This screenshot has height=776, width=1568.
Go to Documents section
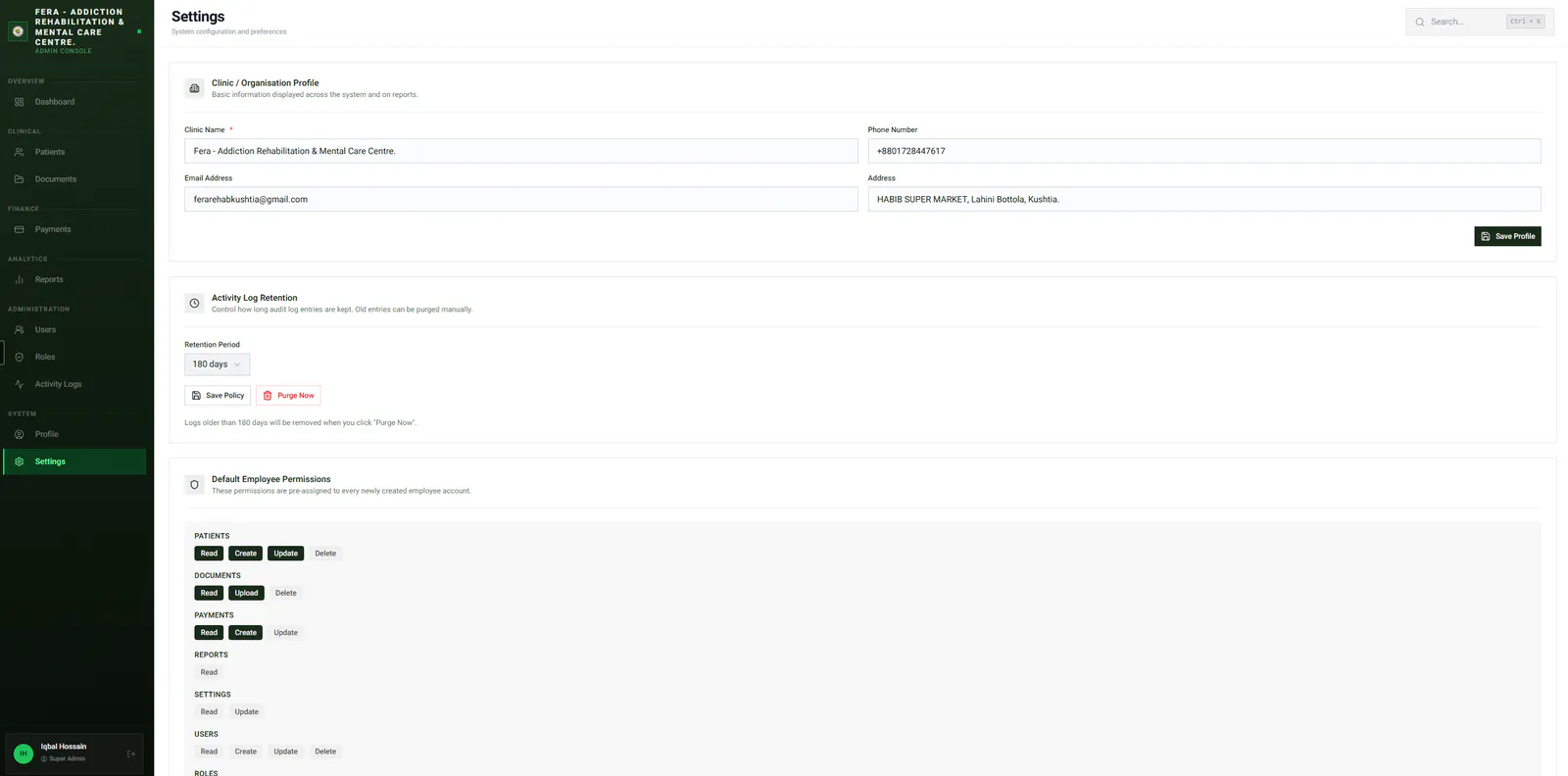(74, 179)
